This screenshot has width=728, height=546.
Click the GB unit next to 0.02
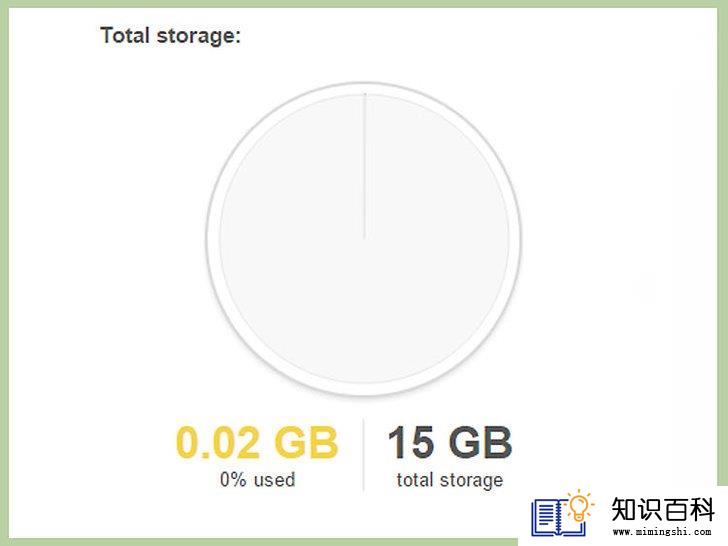point(306,442)
